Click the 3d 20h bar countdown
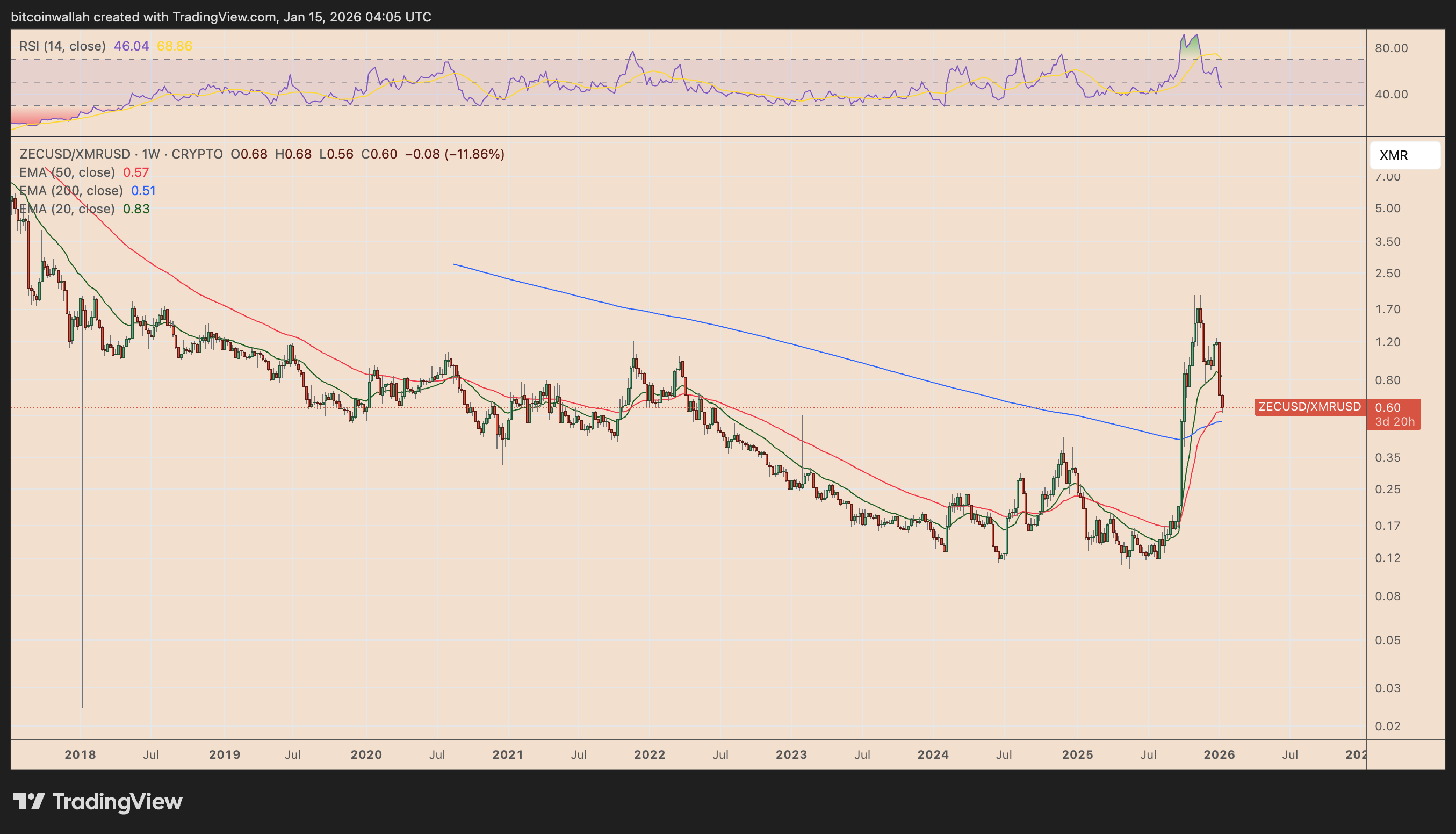Image resolution: width=1456 pixels, height=834 pixels. (1394, 422)
